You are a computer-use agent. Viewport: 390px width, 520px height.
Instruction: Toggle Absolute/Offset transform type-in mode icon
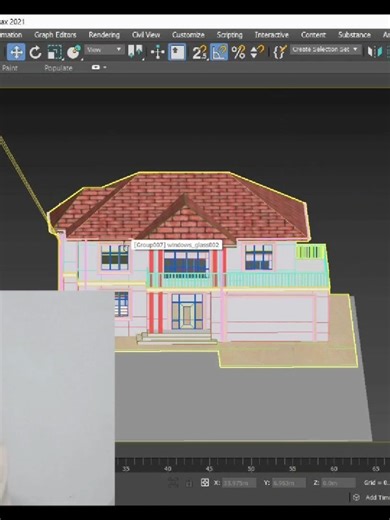point(205,482)
